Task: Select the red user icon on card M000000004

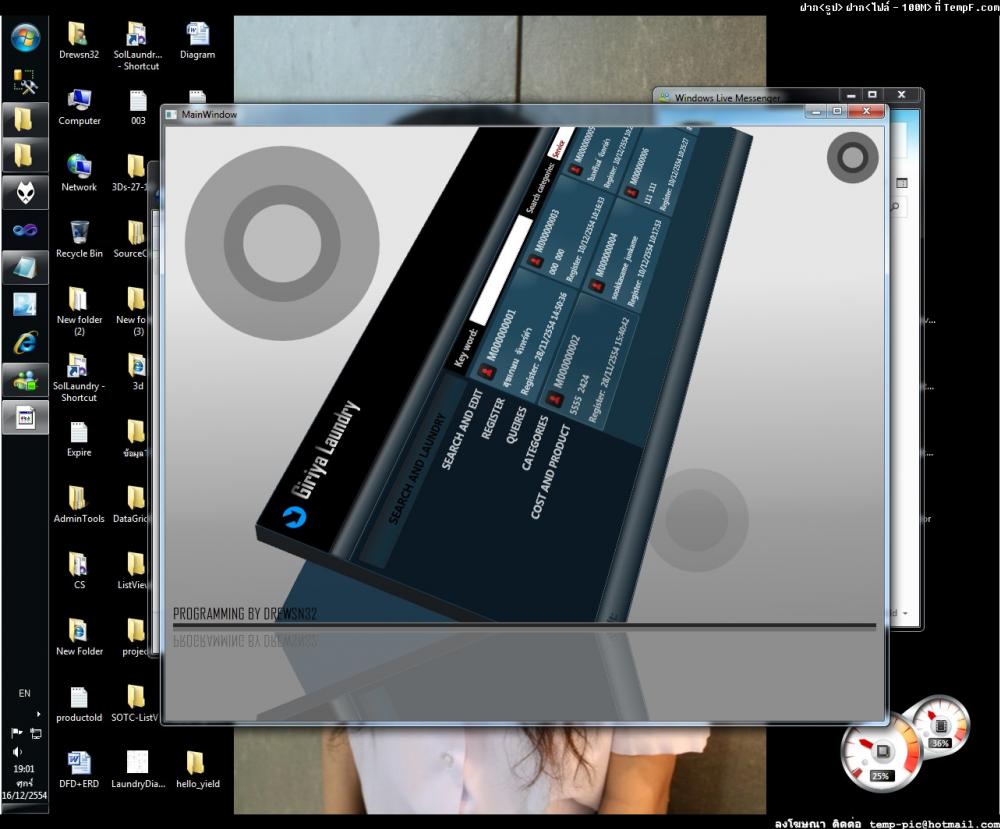Action: 597,286
